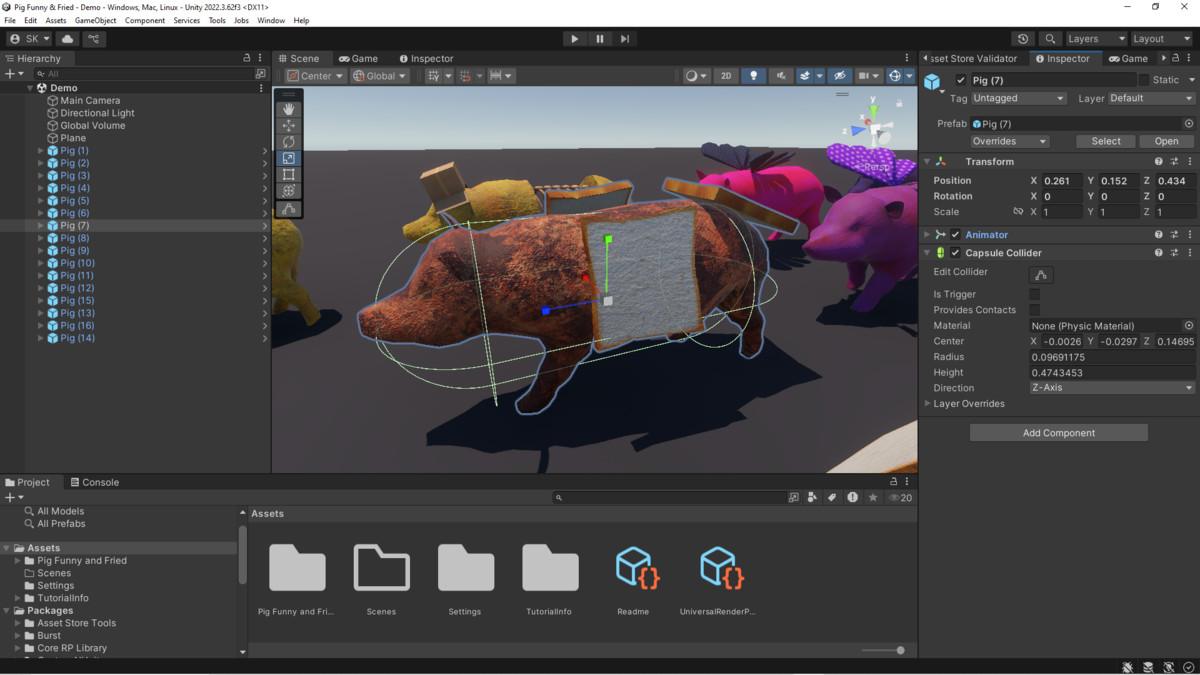Click the prefab Open button
1200x675 pixels.
1167,141
